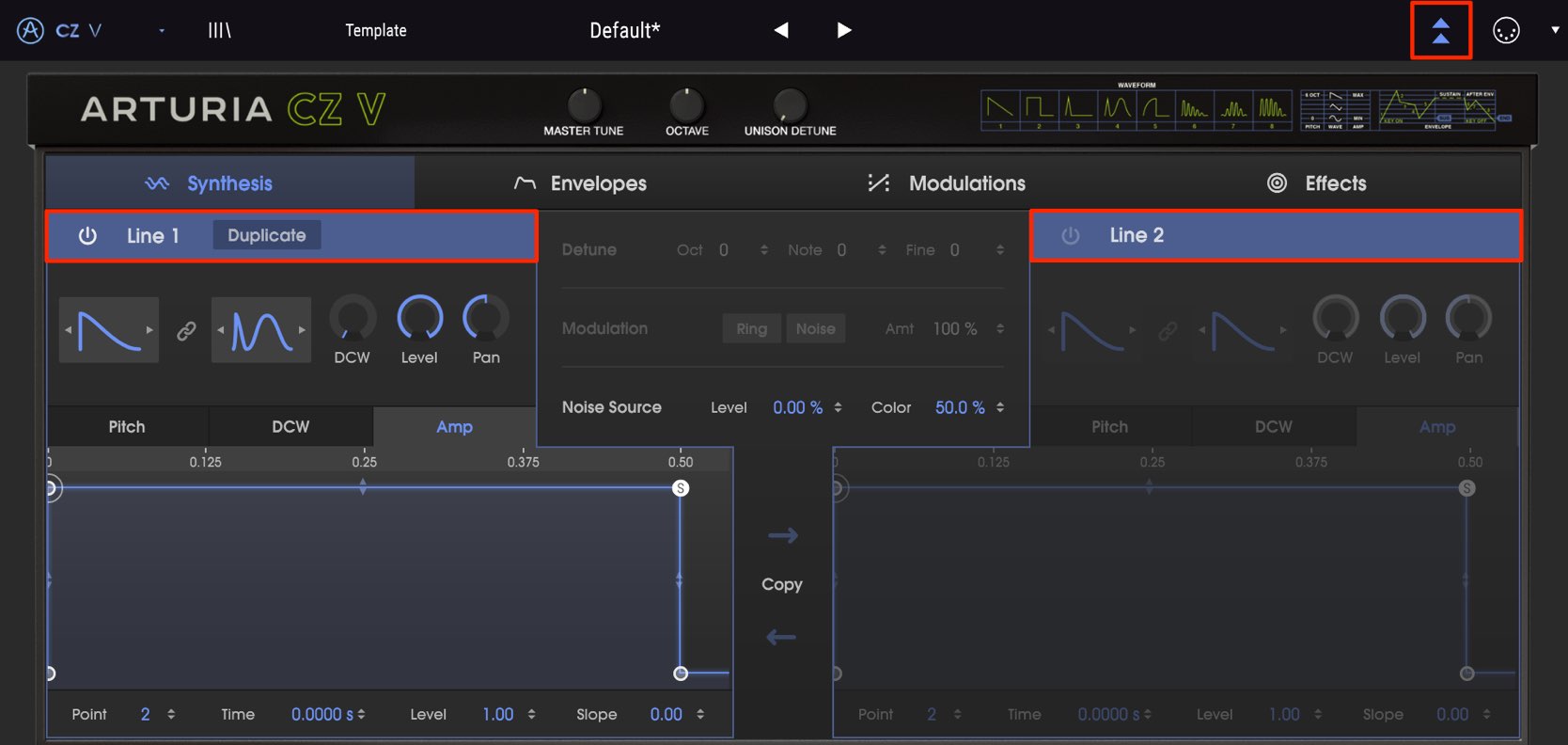Copy Line 2 envelope to Line 1 arrow
Screen dimensions: 1568x745
coord(782,637)
